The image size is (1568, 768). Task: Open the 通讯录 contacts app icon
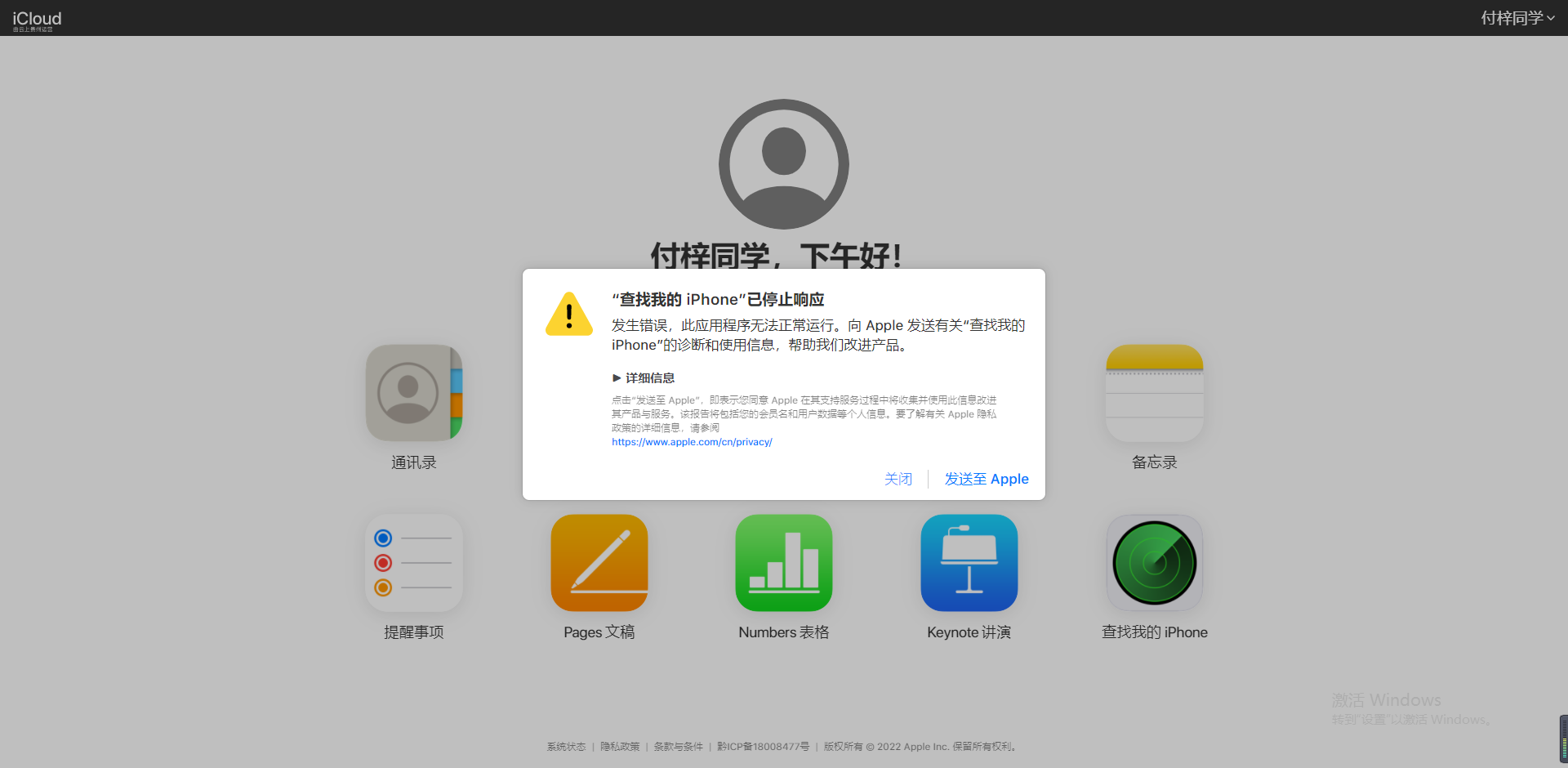(x=414, y=393)
